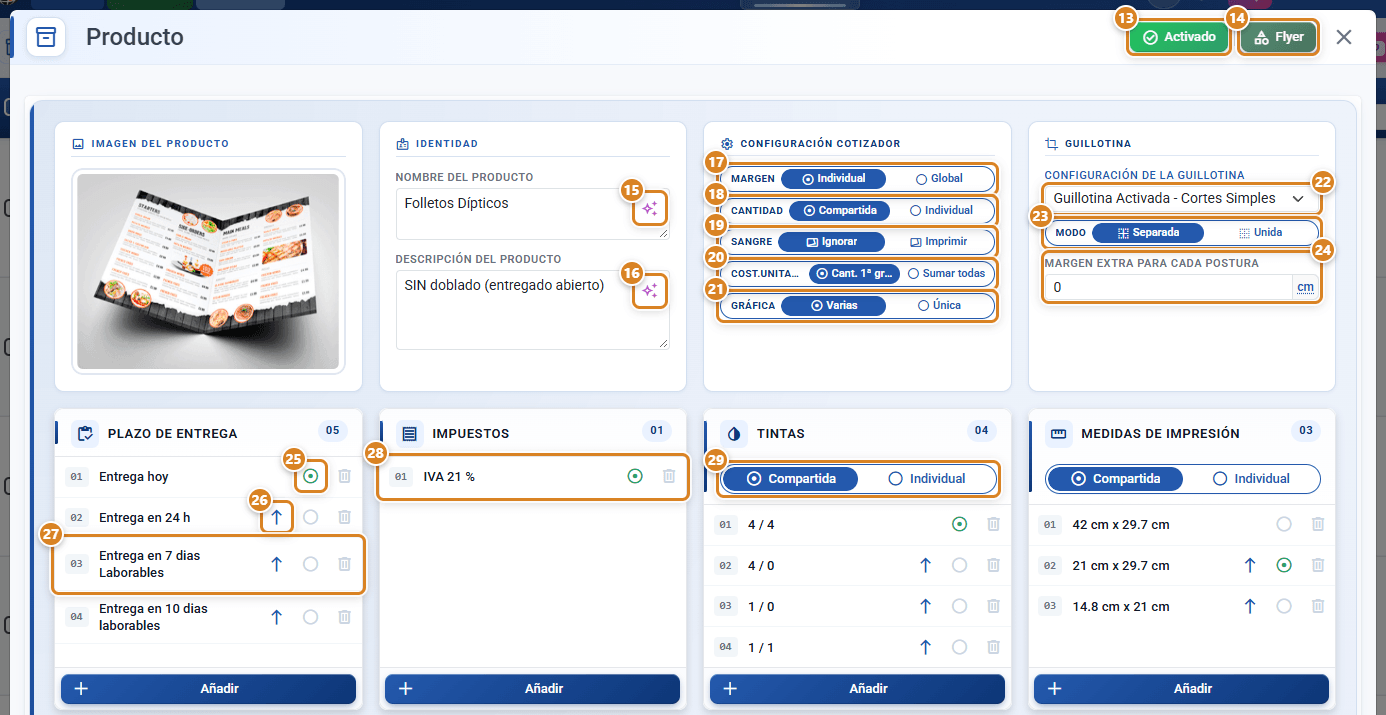
Task: Delete Entrega en 7 dias Laborables row
Action: [344, 564]
